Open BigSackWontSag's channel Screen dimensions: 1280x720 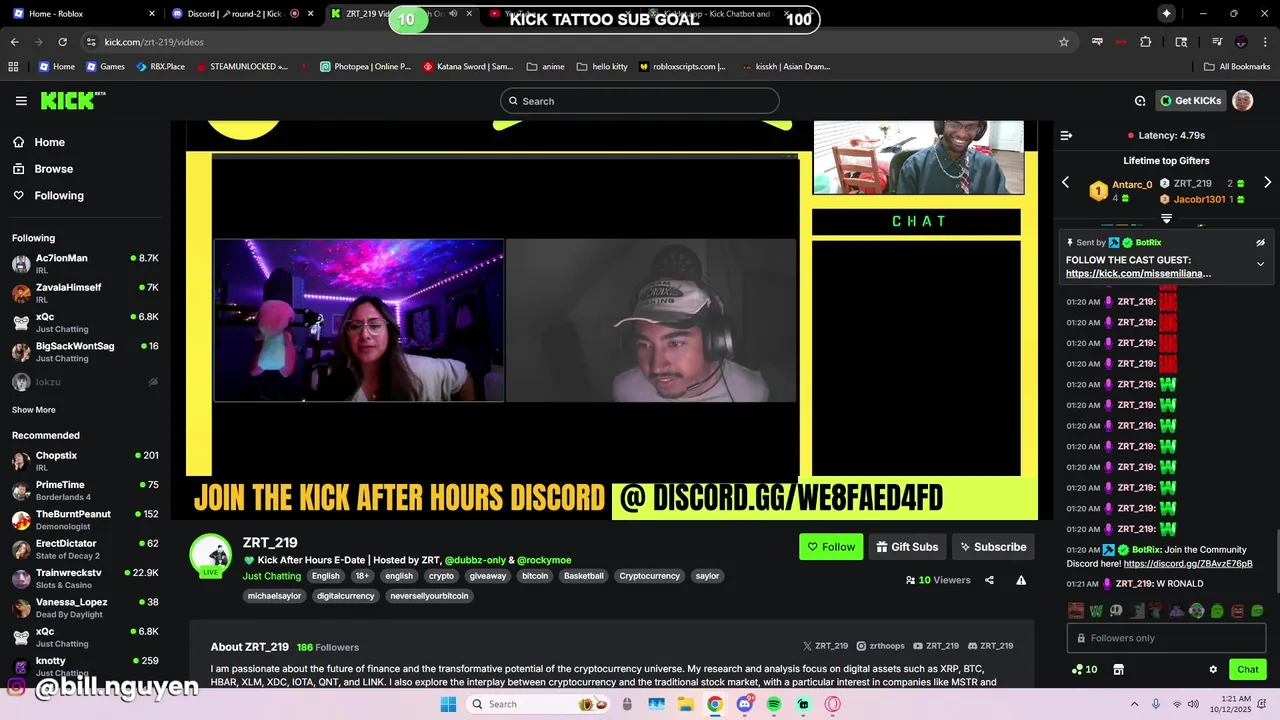tap(85, 352)
